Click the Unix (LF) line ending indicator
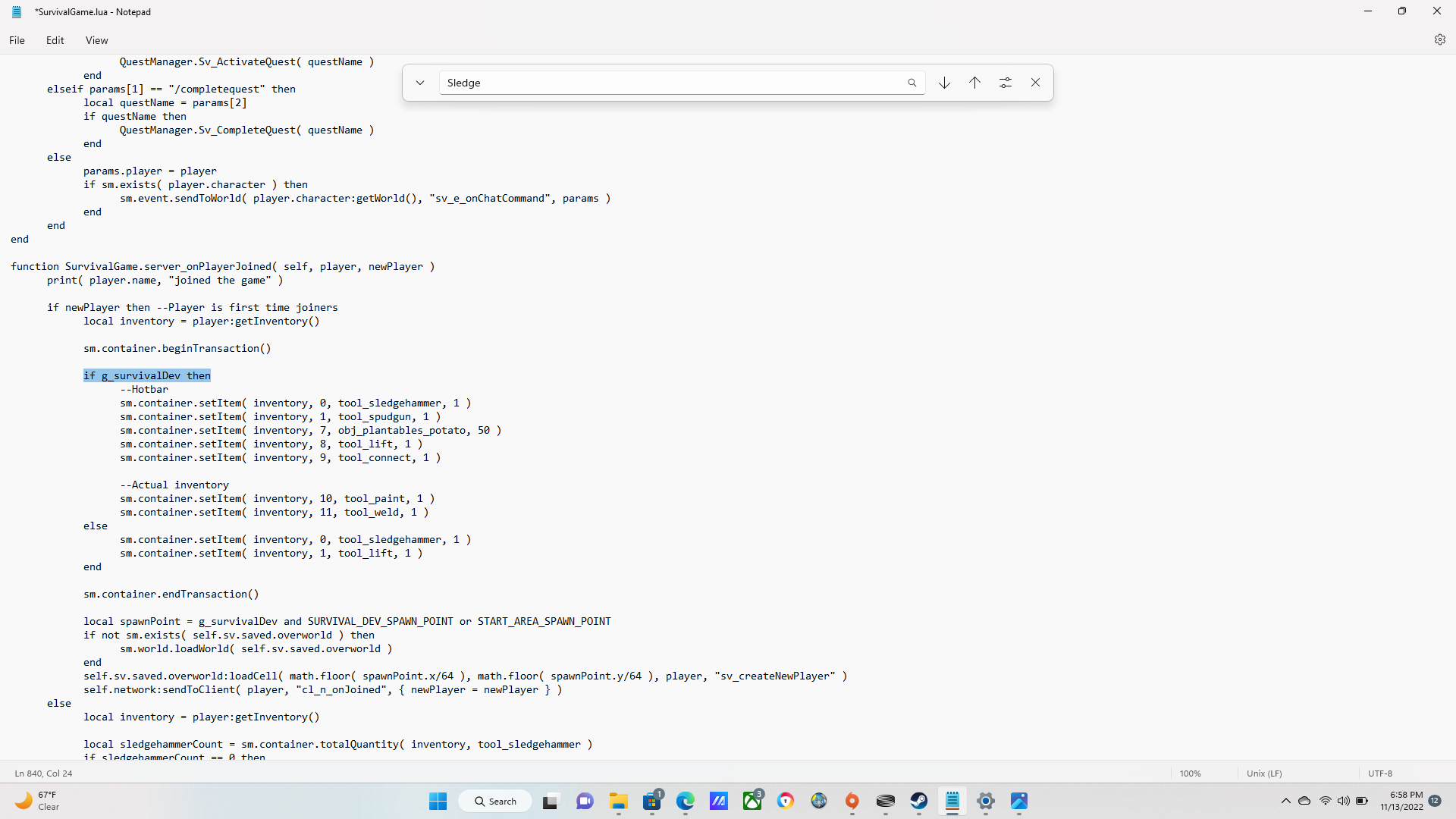 [1264, 773]
